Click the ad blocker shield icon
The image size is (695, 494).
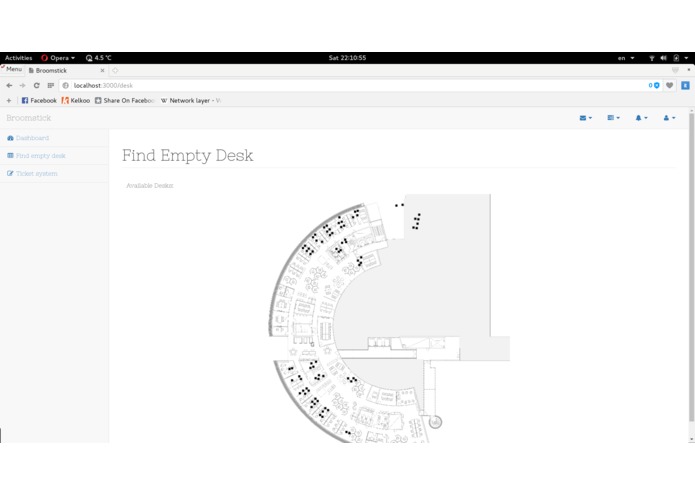657,86
